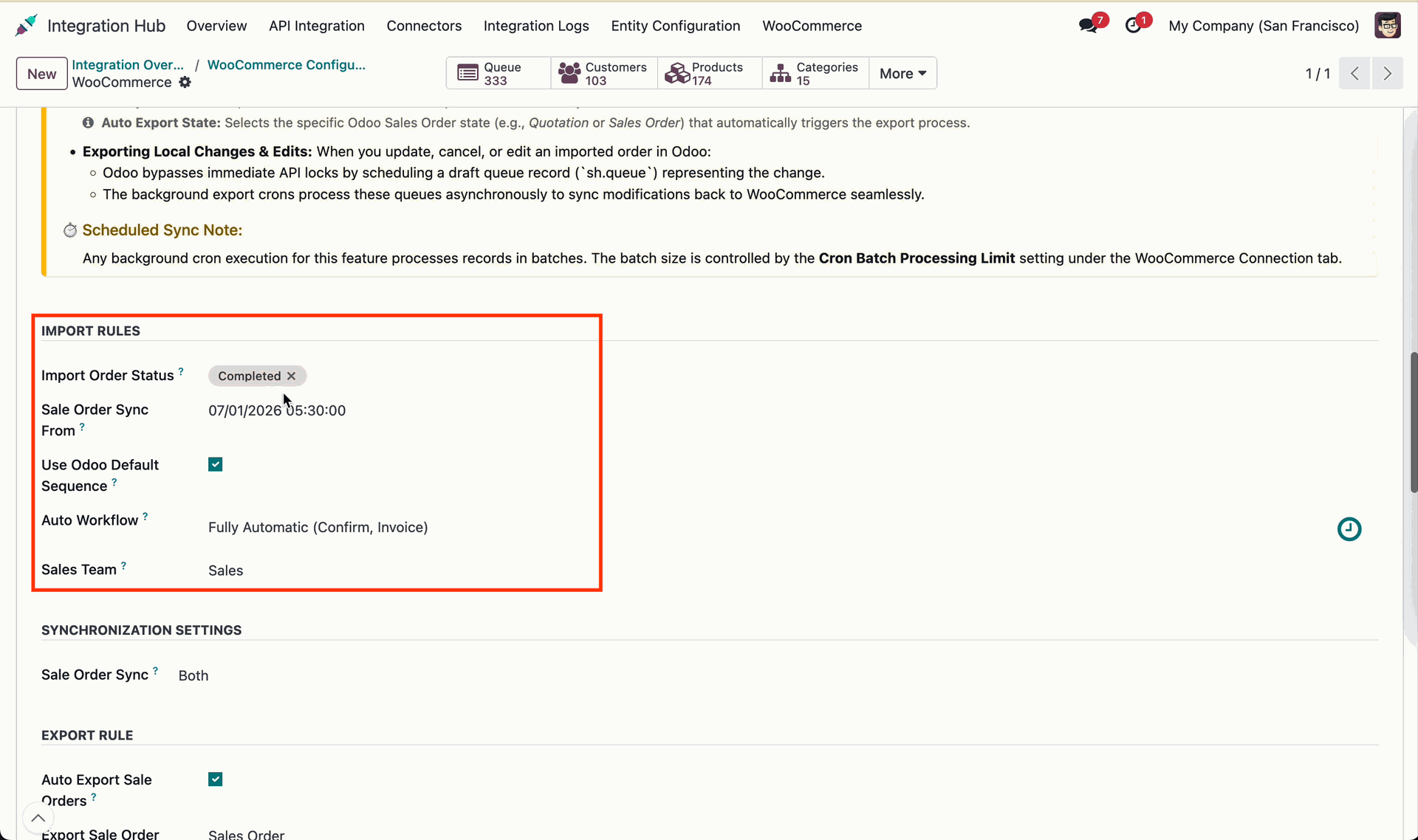1418x840 pixels.
Task: Open the activities clock icon with 1 badge
Action: point(1133,26)
